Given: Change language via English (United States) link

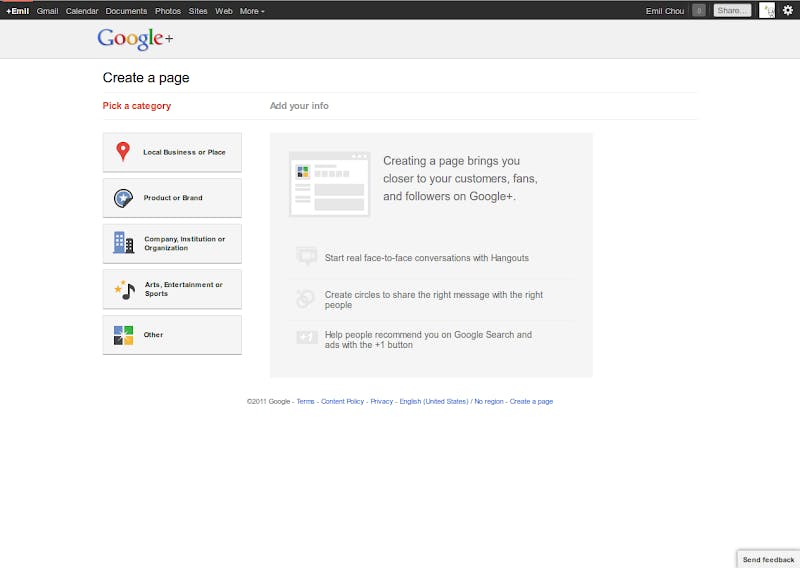Looking at the screenshot, I should coord(434,402).
